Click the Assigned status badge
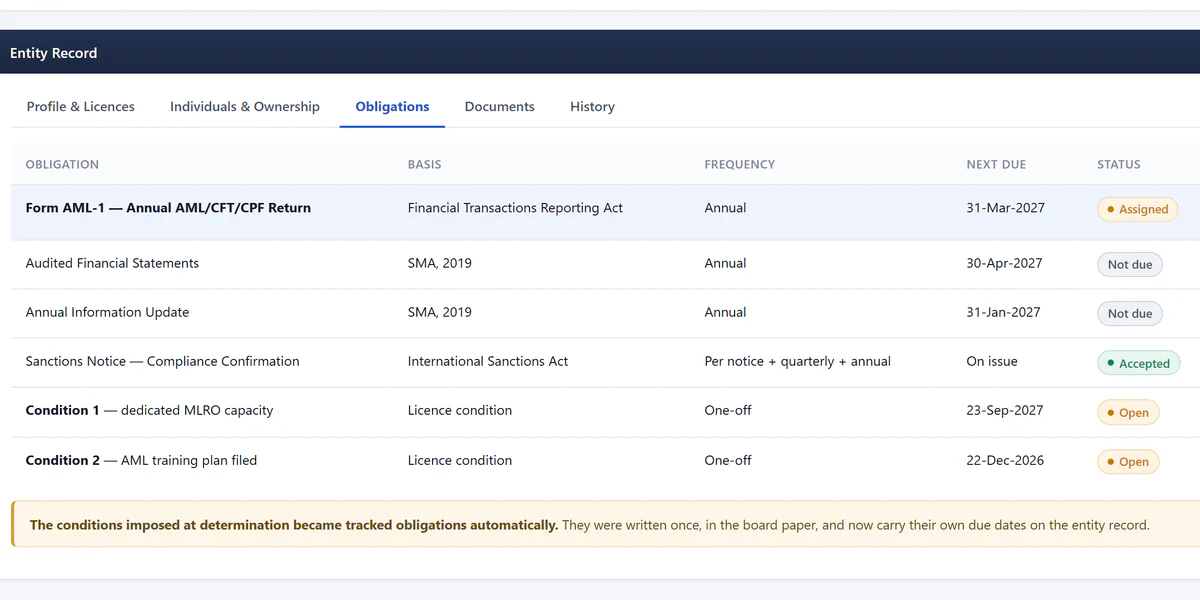The height and width of the screenshot is (600, 1200). coord(1137,209)
